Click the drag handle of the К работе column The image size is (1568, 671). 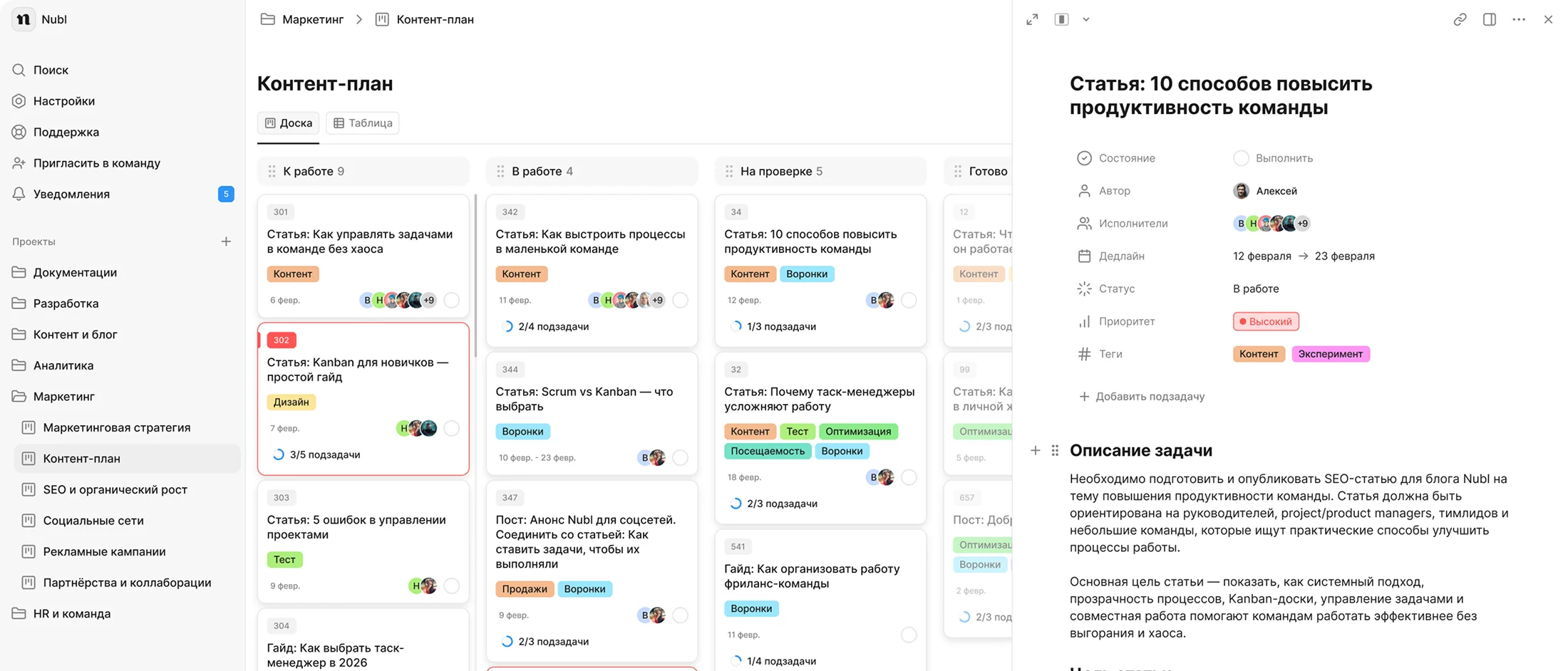272,171
